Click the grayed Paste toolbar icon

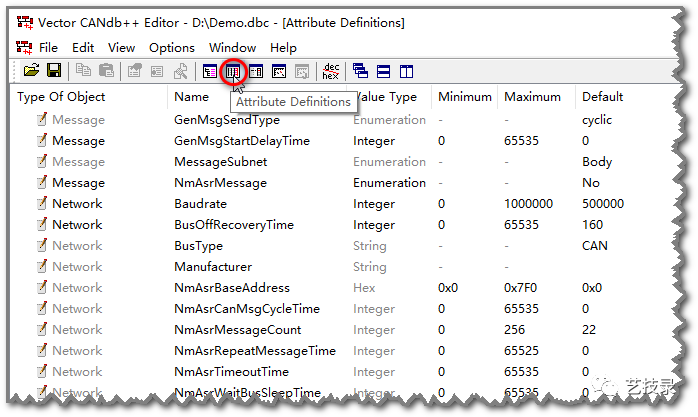tap(106, 71)
